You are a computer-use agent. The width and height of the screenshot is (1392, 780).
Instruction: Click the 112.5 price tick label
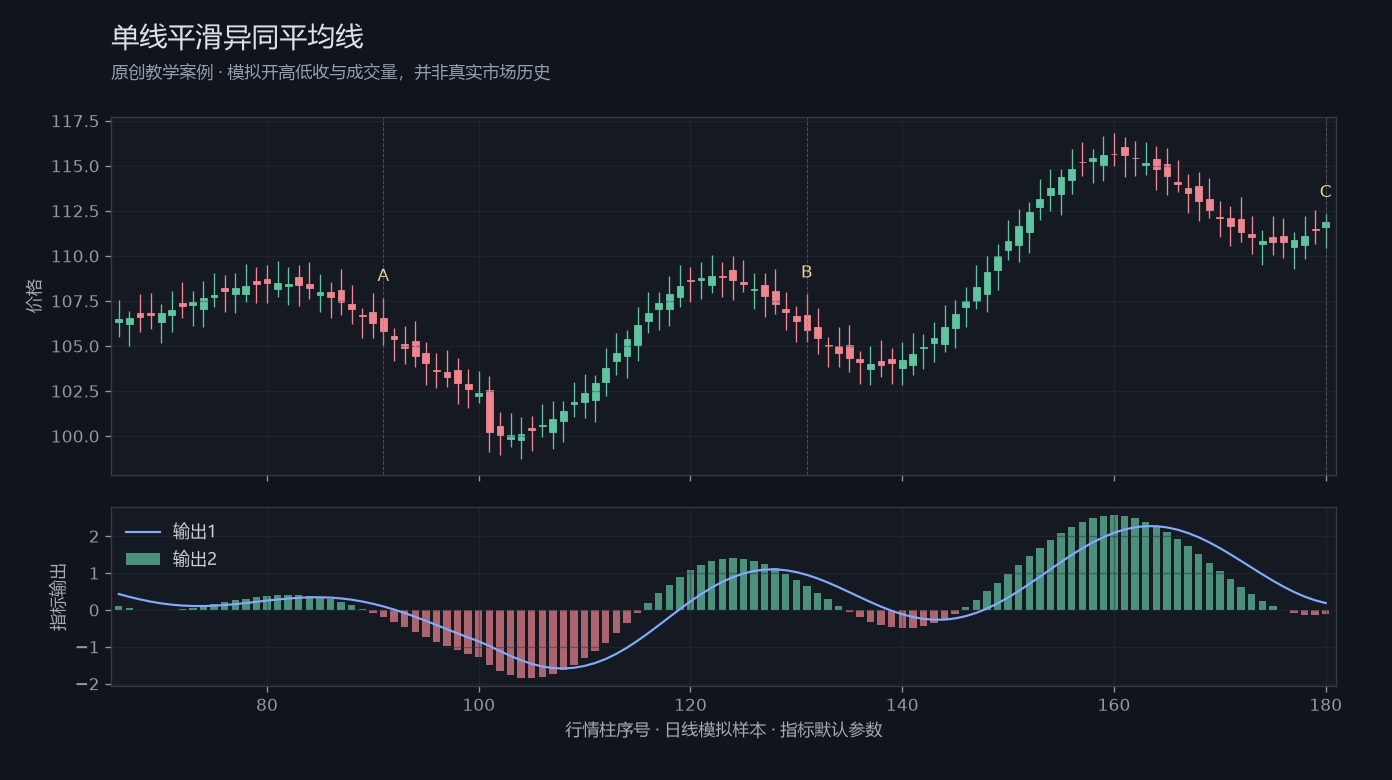click(75, 211)
